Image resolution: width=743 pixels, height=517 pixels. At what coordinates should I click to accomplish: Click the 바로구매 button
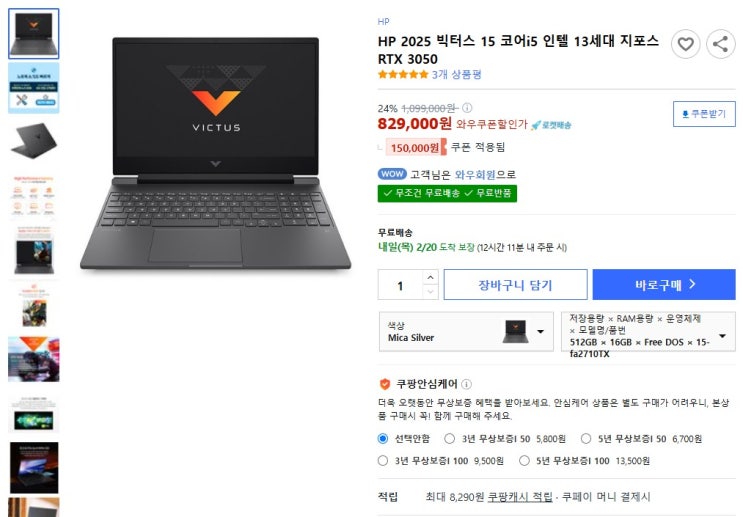[664, 285]
